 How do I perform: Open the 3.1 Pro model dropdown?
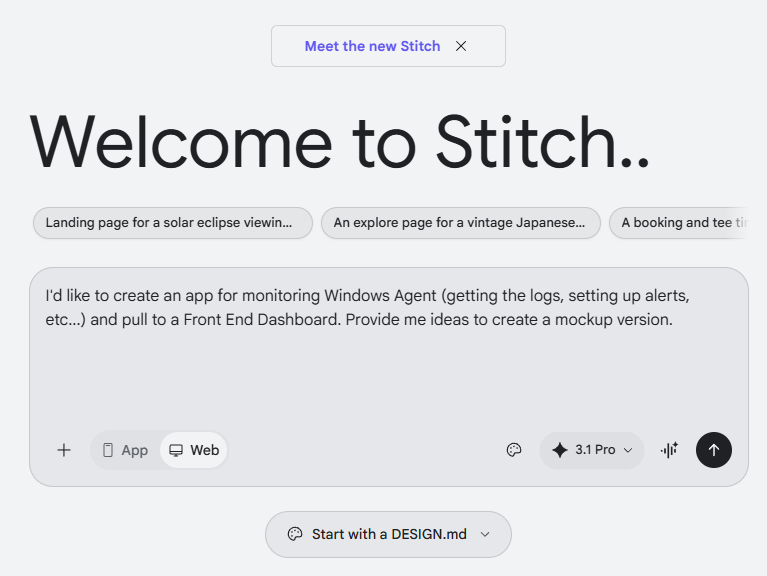[x=592, y=450]
